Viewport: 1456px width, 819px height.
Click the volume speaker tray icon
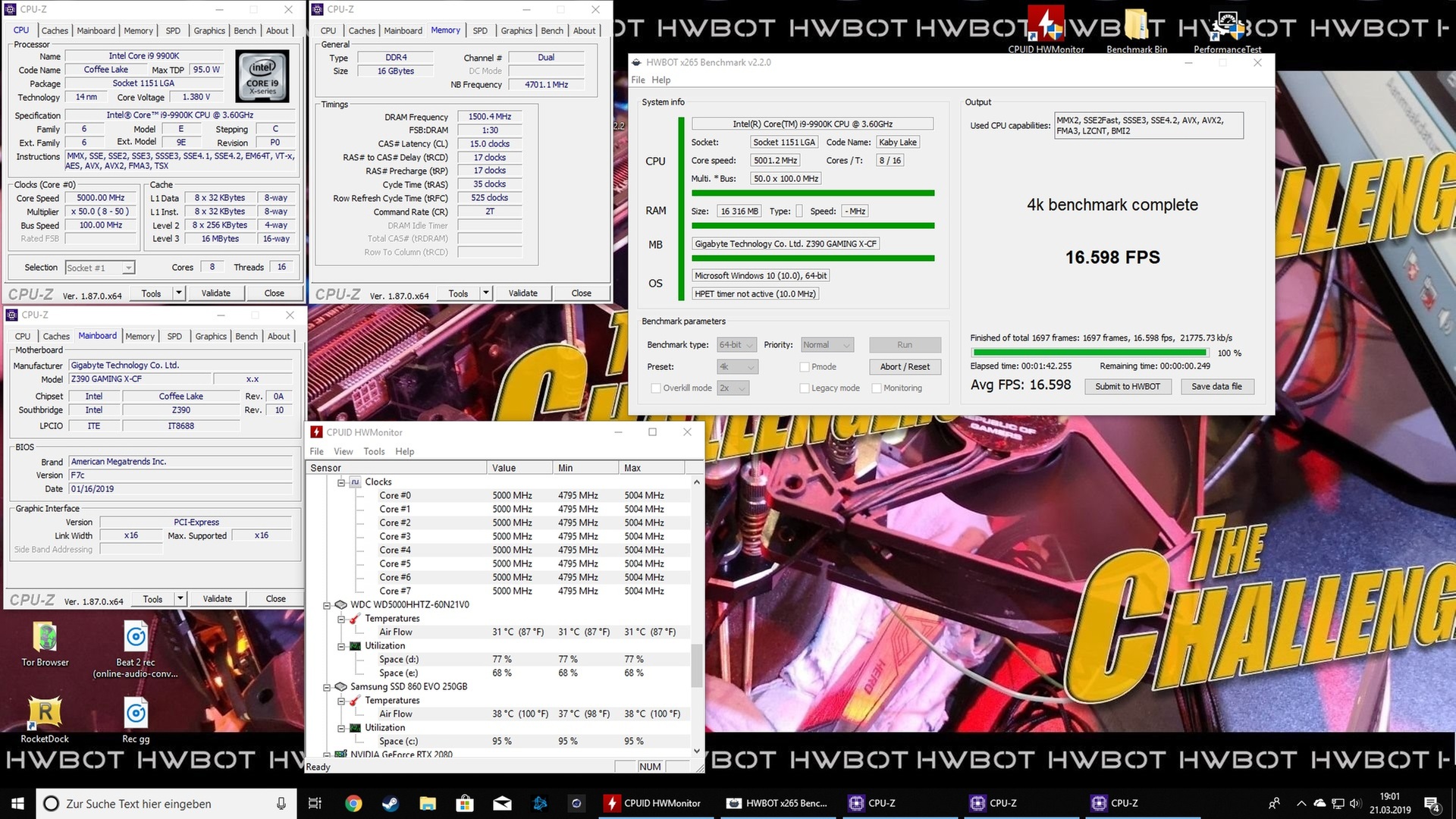pos(1356,803)
